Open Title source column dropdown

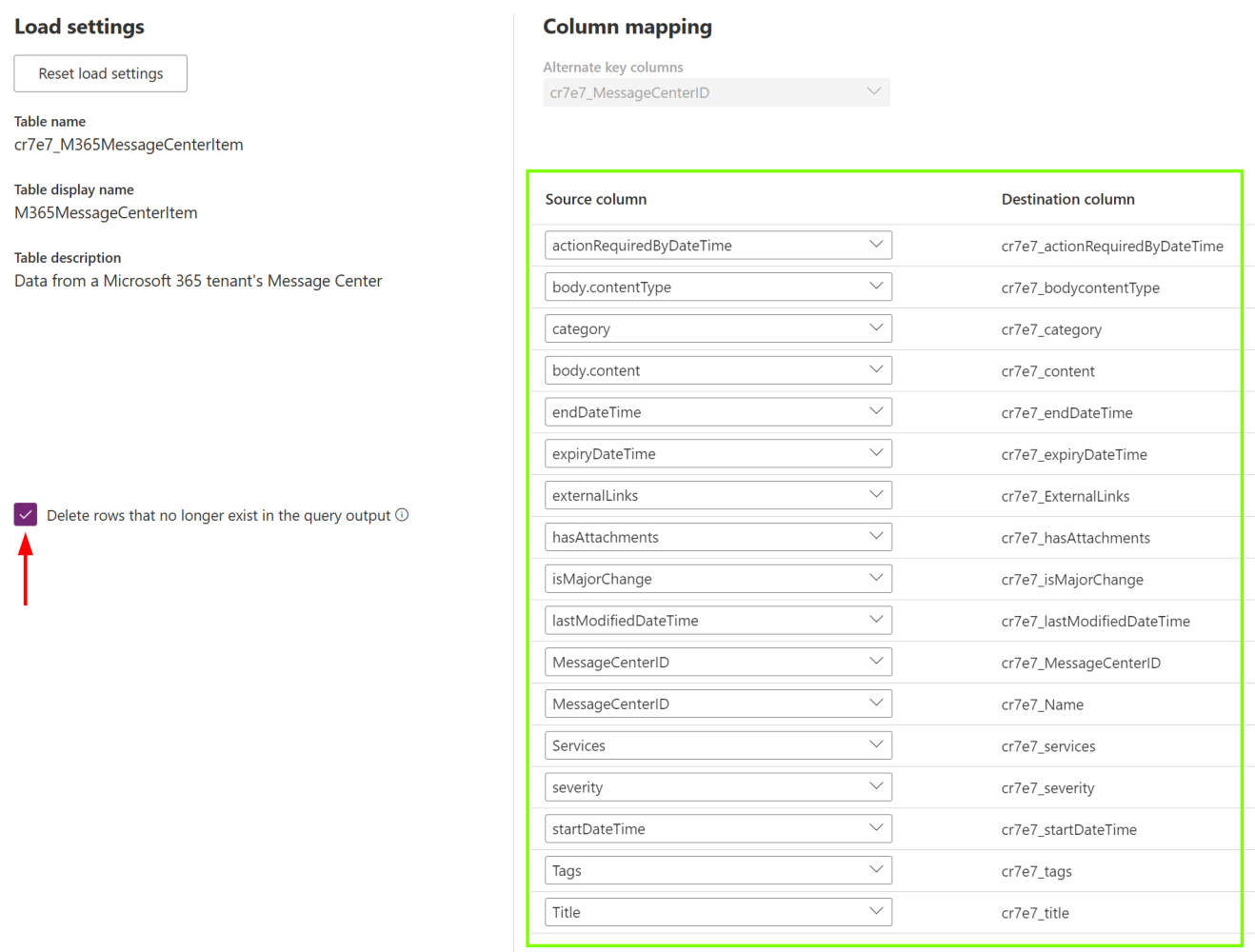pos(718,912)
